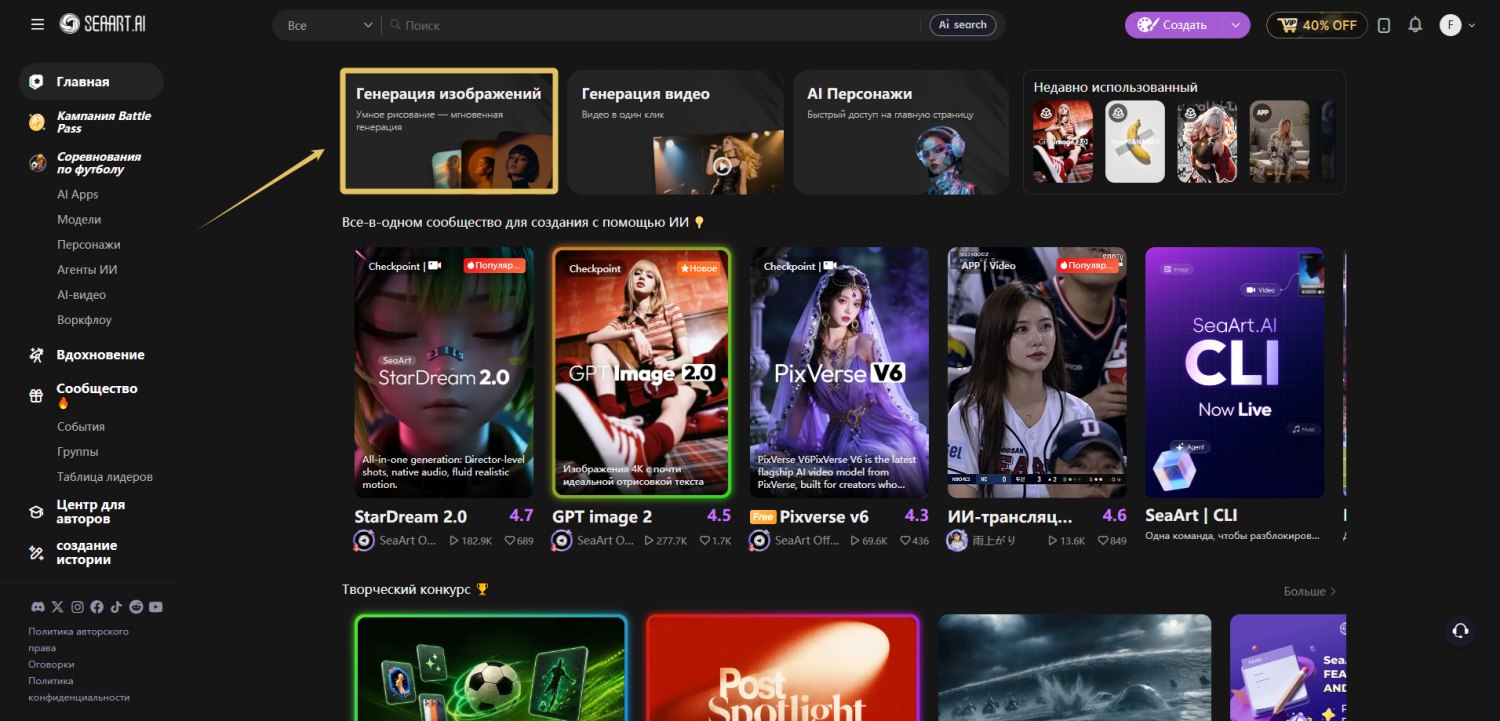Click the author avatar under ИИ-трансляц... card

pos(957,541)
